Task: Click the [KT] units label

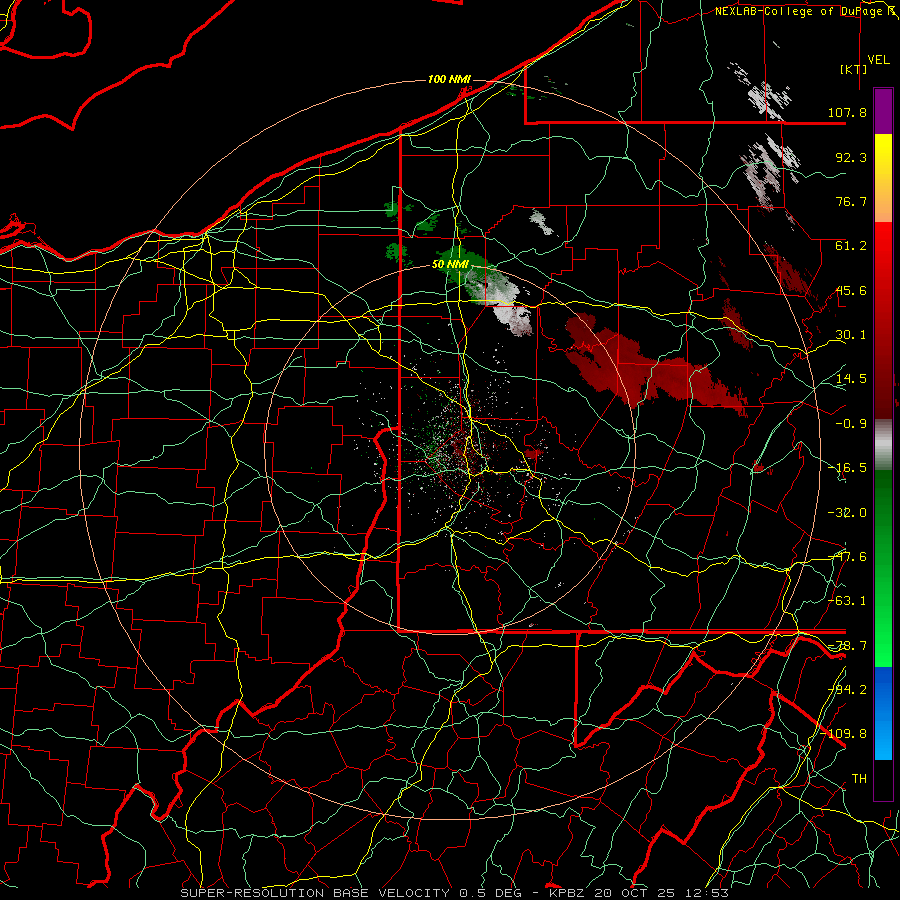Action: (854, 69)
